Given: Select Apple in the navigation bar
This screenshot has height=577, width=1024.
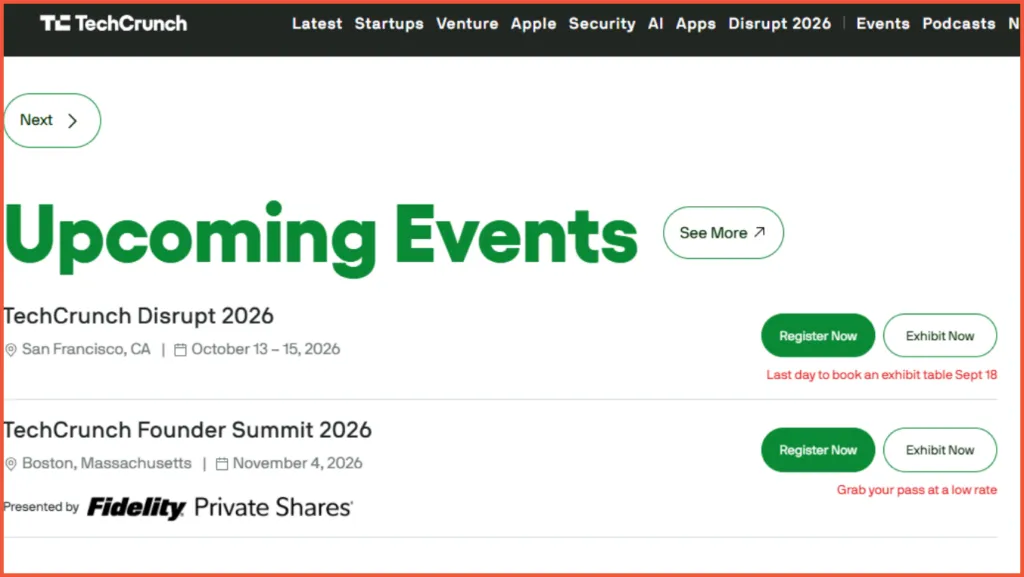Looking at the screenshot, I should click(x=533, y=23).
